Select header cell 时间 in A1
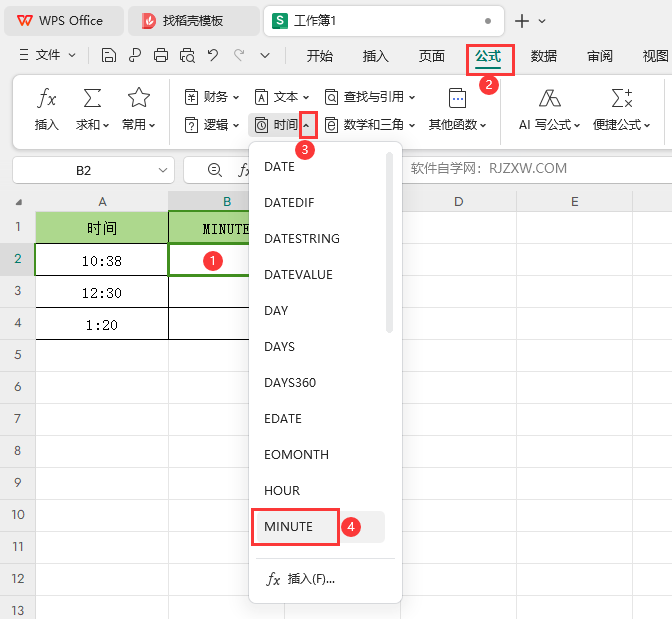 102,228
